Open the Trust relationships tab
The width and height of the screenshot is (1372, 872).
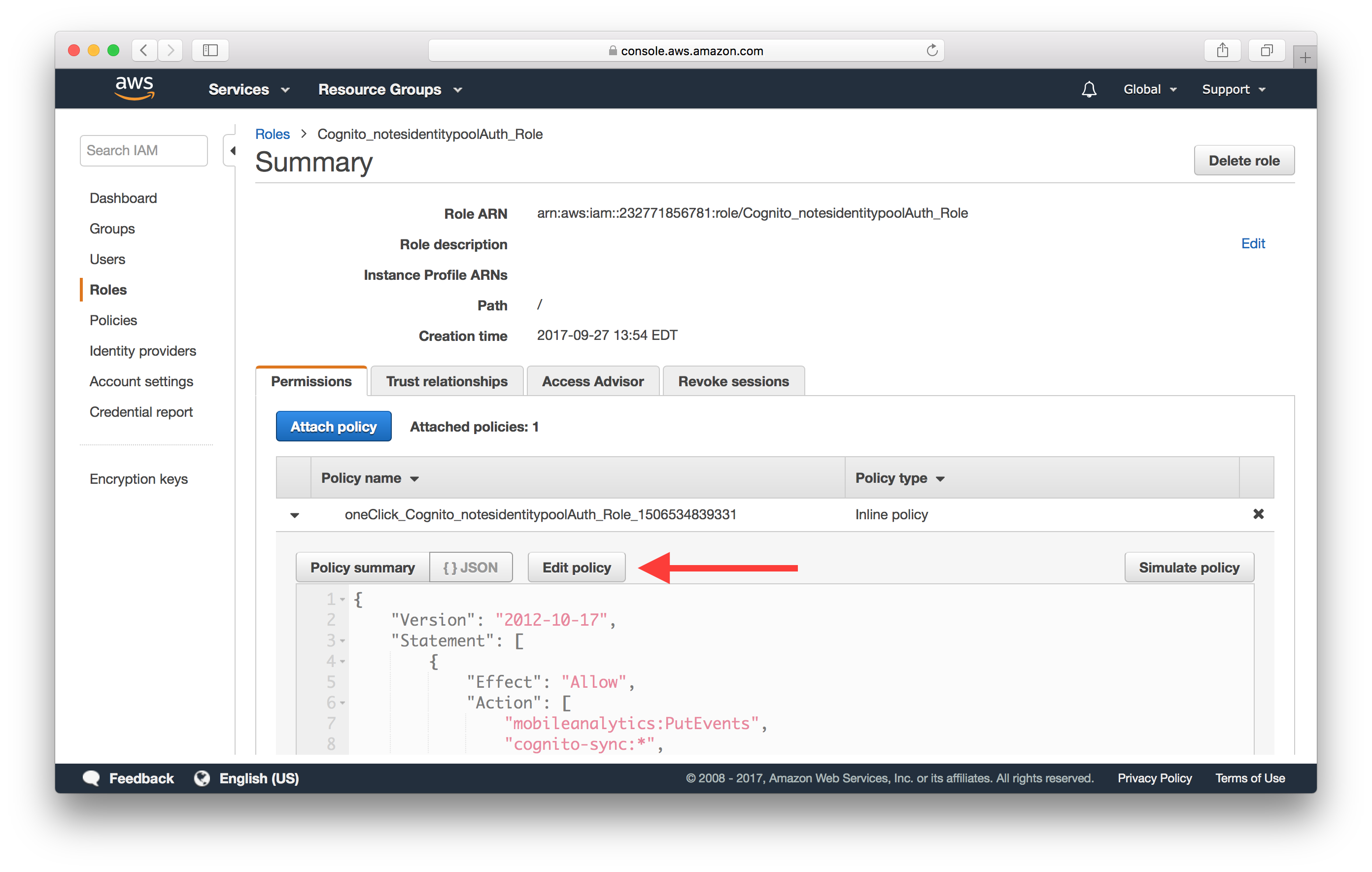(x=446, y=381)
